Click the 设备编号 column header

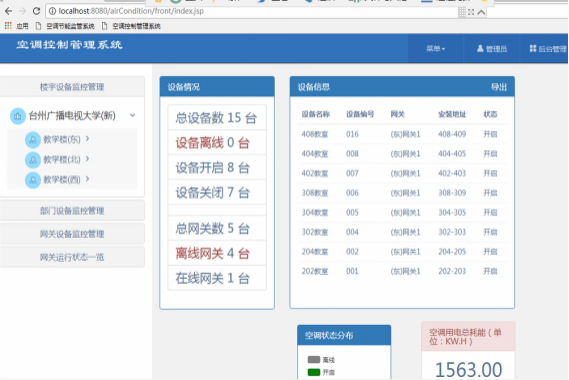[x=360, y=114]
